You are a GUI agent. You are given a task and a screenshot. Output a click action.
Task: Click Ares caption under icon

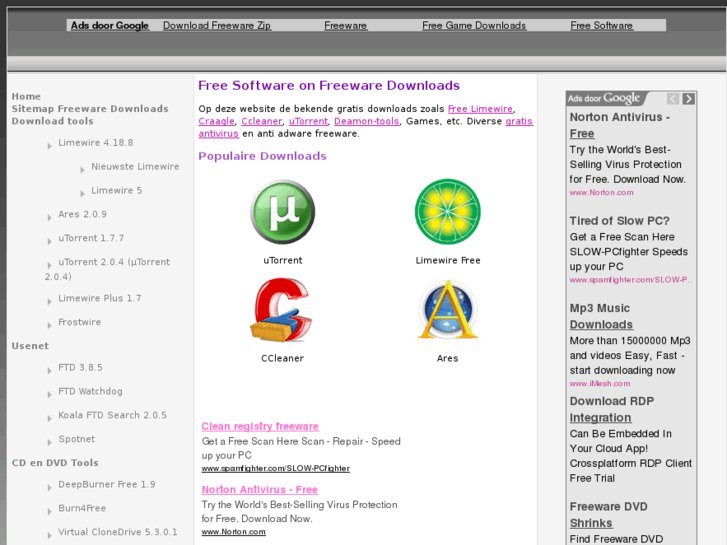(x=447, y=359)
